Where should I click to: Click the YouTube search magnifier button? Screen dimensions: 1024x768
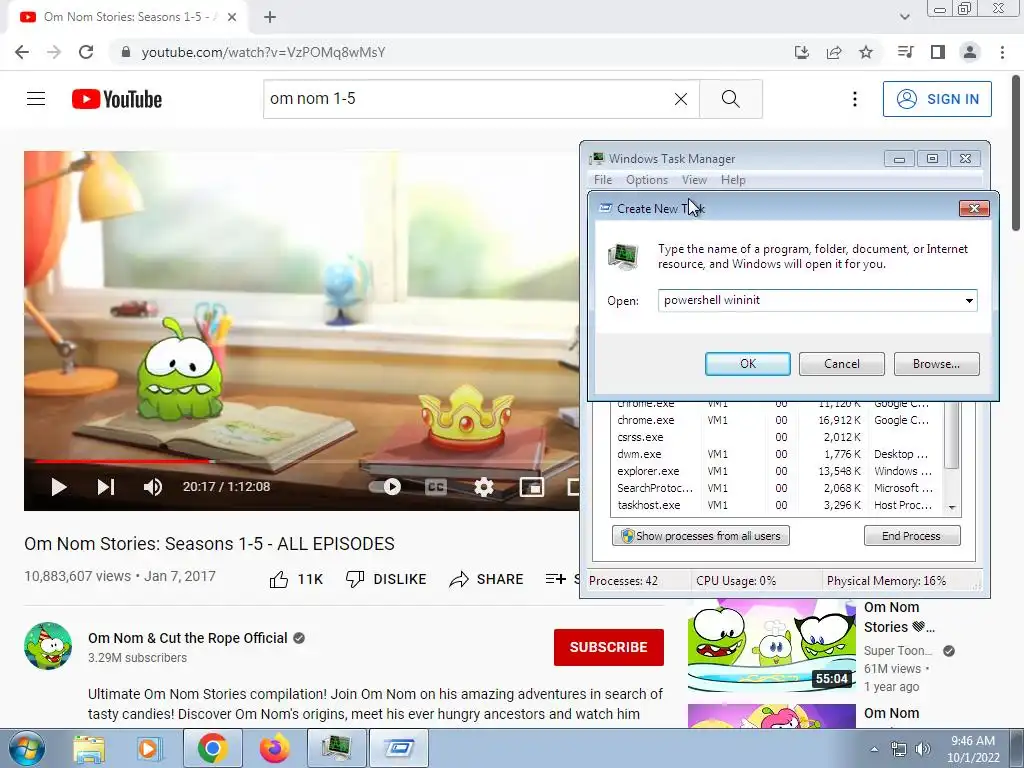coord(731,99)
